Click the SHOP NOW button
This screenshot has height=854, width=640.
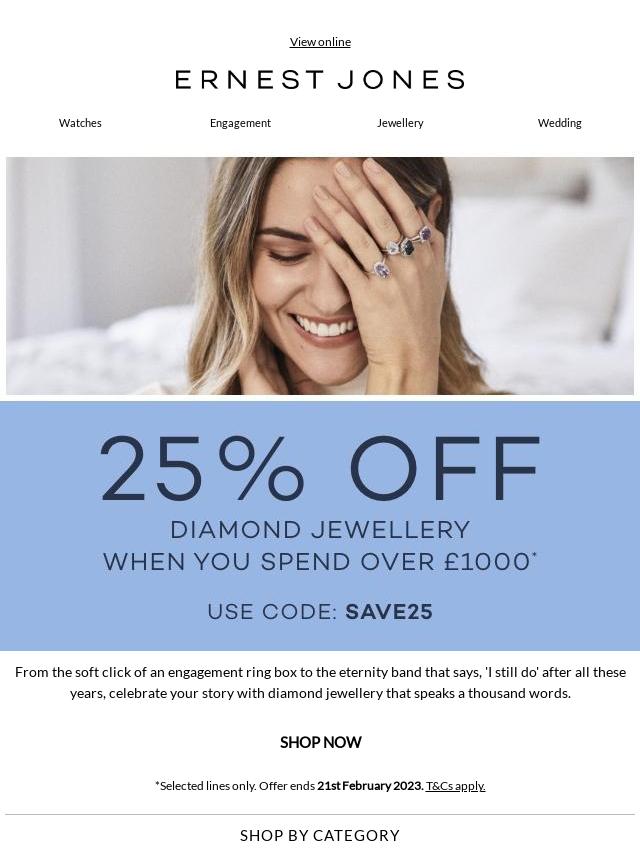320,742
